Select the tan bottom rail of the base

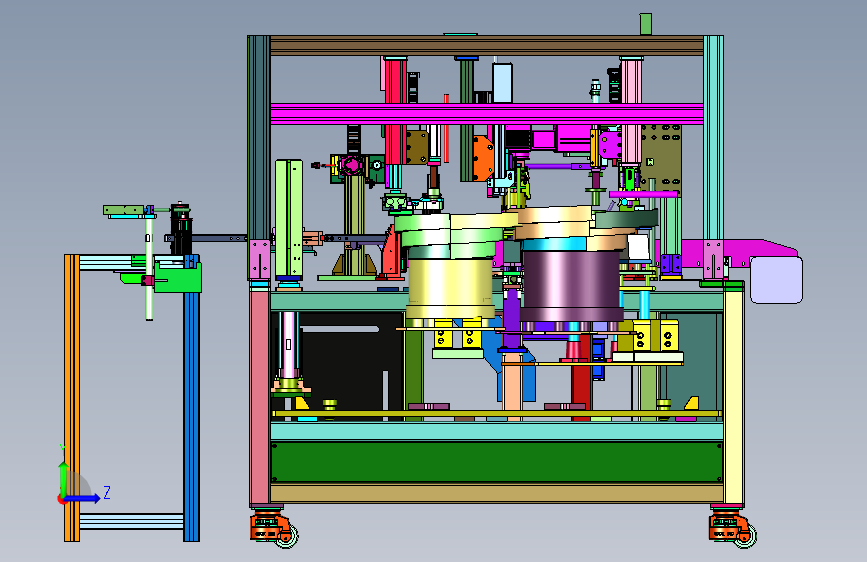497,493
